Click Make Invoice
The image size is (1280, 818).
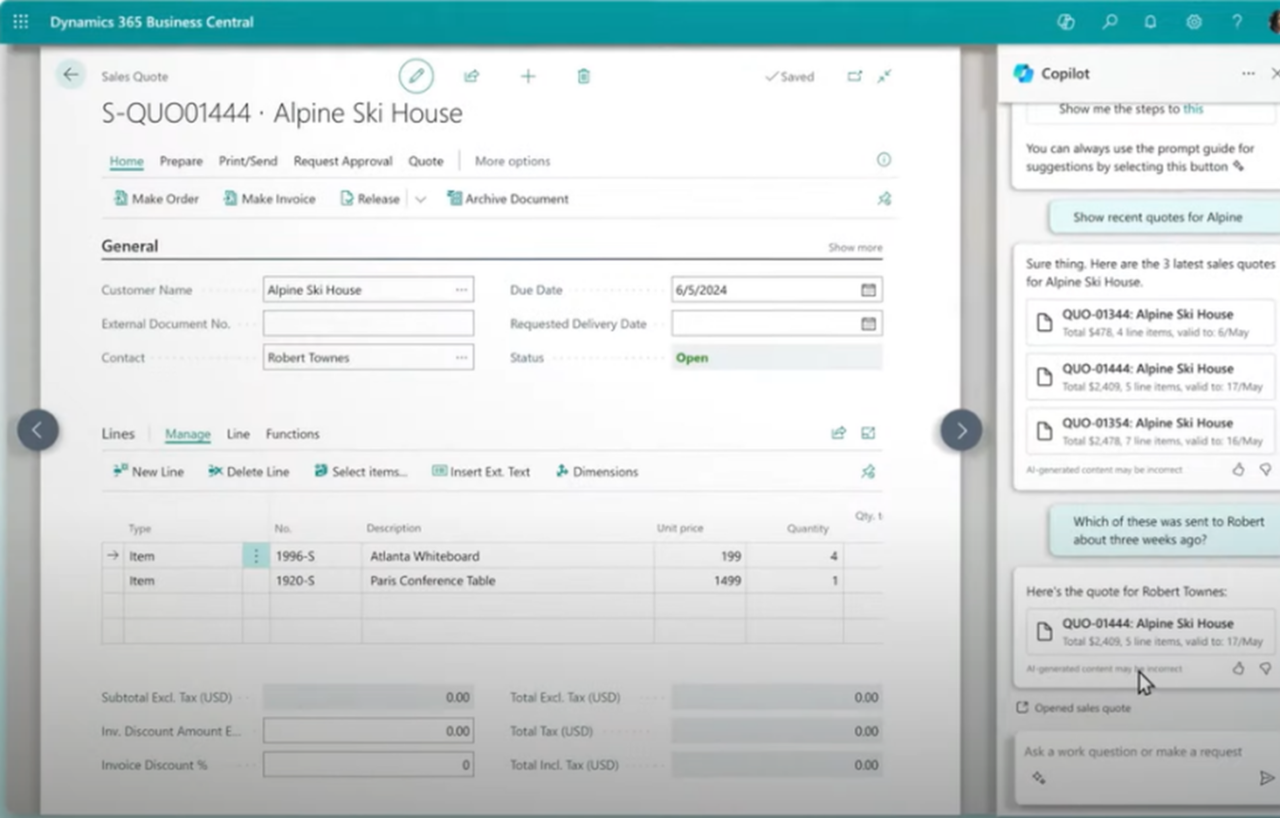coord(269,199)
